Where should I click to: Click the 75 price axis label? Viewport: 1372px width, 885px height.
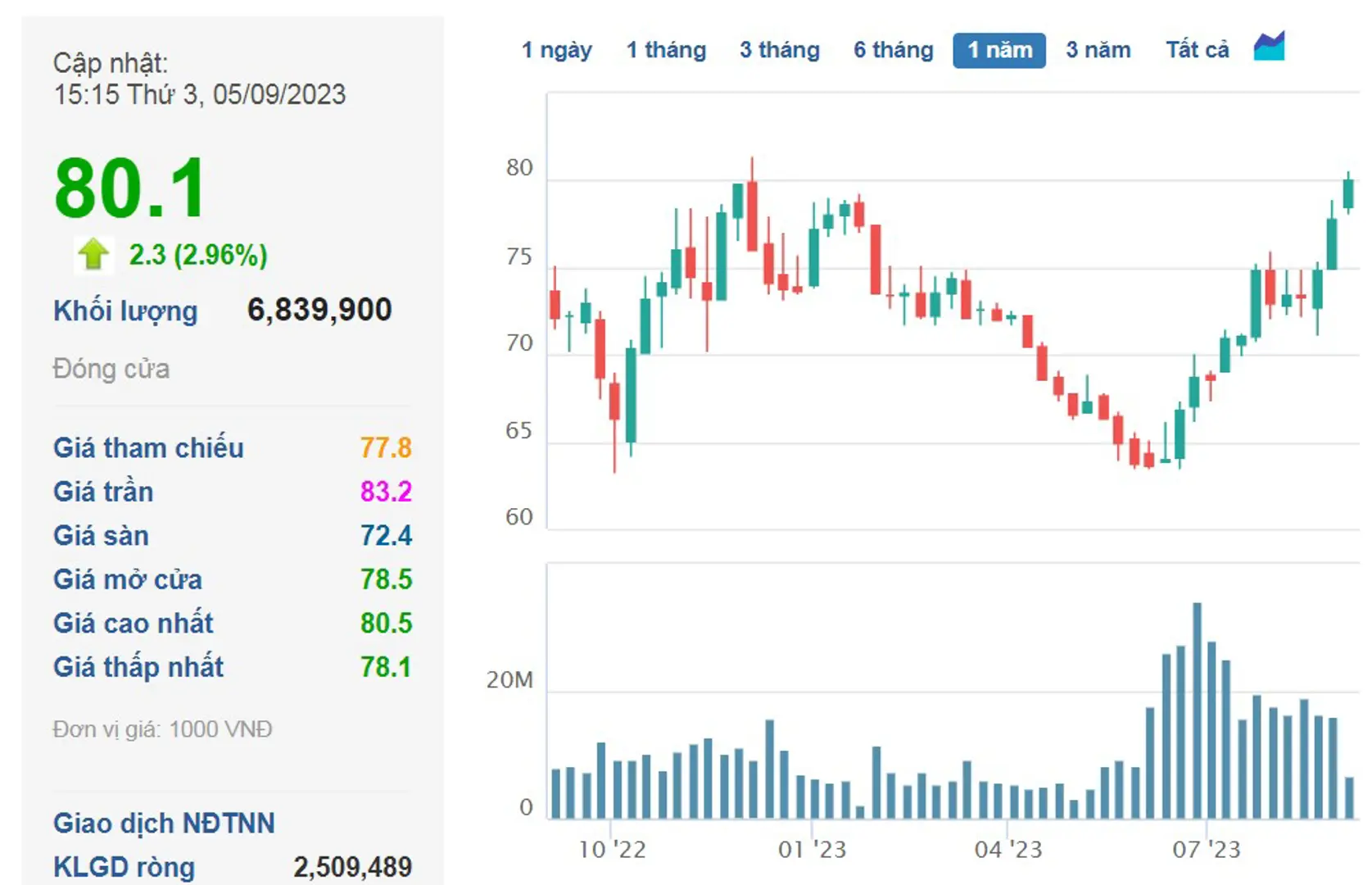click(519, 257)
